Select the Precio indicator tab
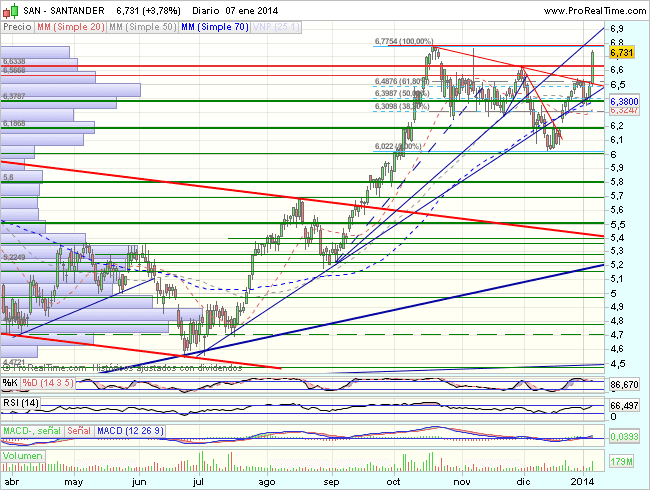 pos(17,27)
